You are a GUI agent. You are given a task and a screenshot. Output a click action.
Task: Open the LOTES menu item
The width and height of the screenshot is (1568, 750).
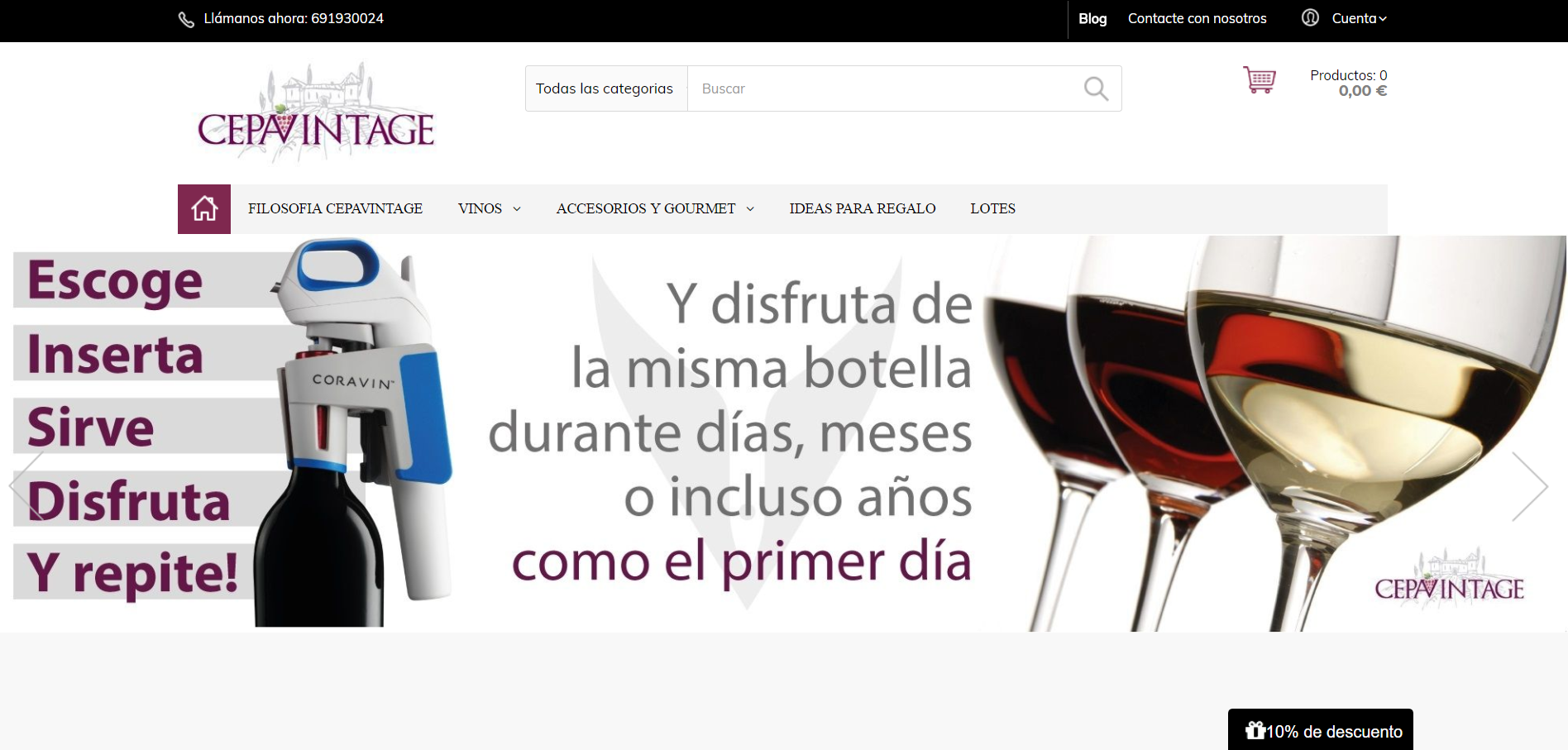click(x=992, y=208)
